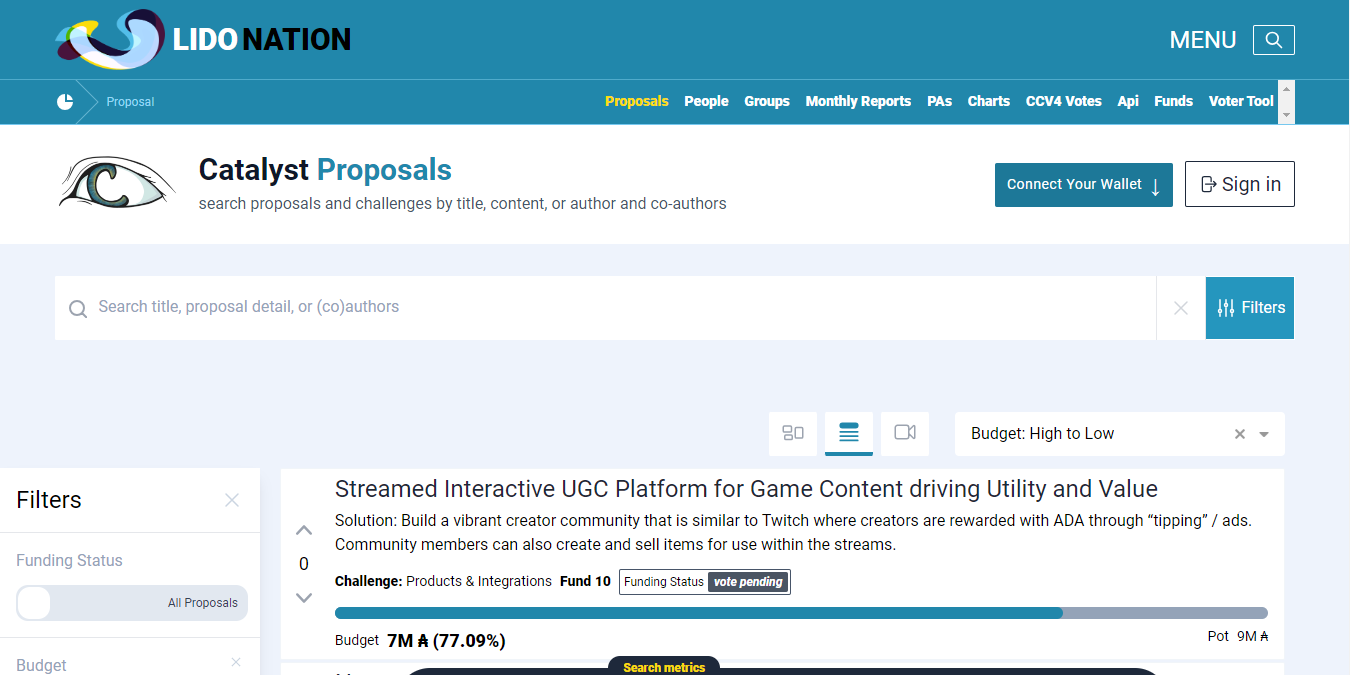The height and width of the screenshot is (675, 1350).
Task: Open the Budget: High to Low sort box
Action: click(1120, 434)
